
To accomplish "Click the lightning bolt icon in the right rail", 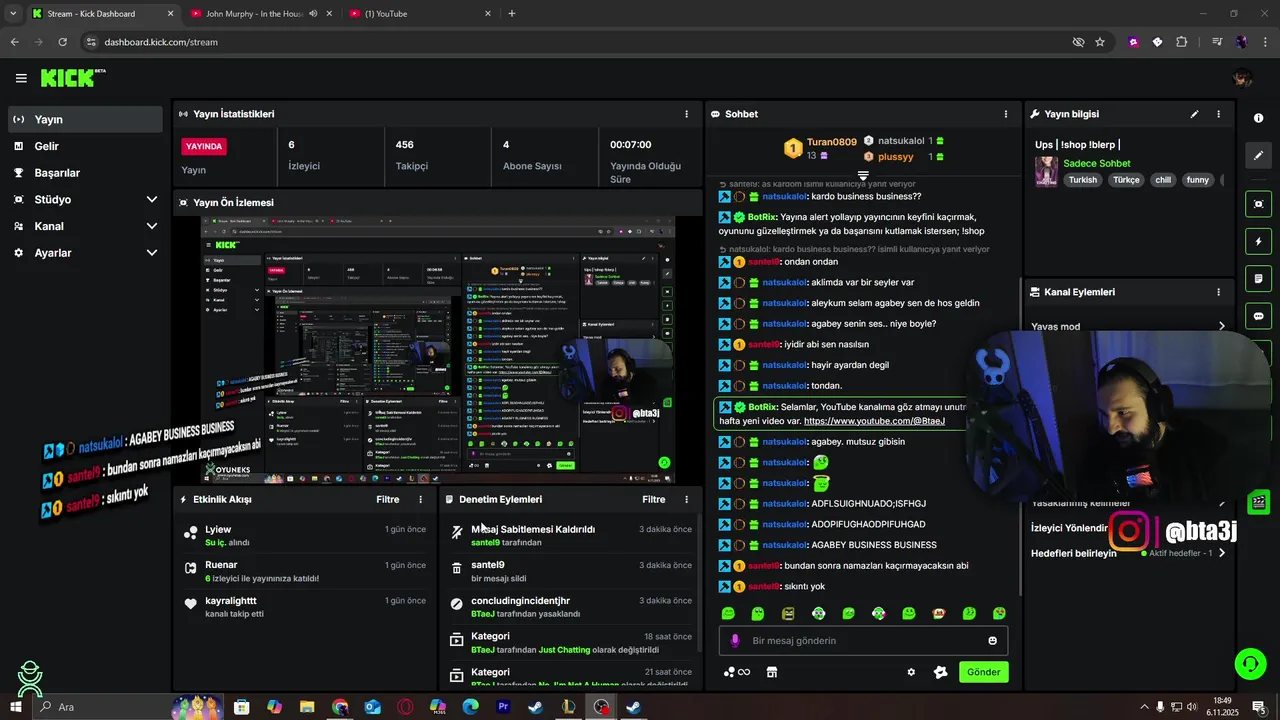I will tap(1258, 241).
